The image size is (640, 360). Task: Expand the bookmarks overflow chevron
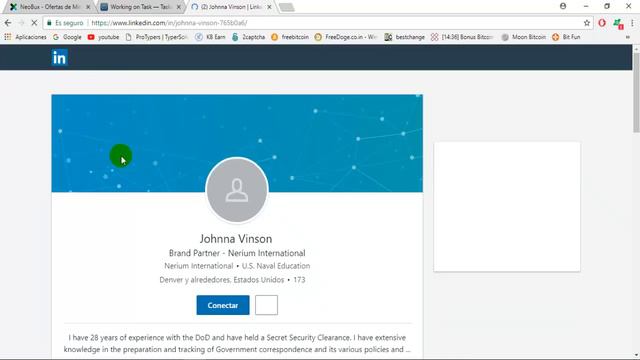627,37
